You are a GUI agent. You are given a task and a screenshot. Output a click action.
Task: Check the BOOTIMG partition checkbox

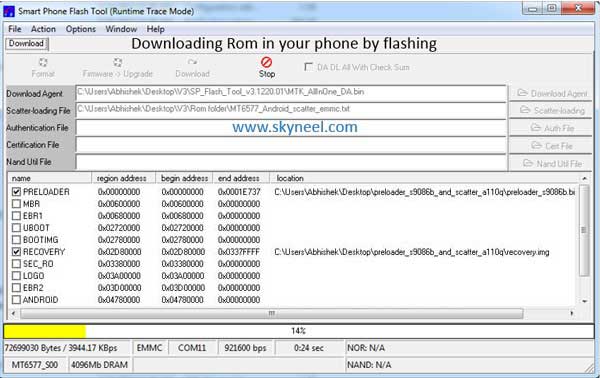click(x=16, y=240)
